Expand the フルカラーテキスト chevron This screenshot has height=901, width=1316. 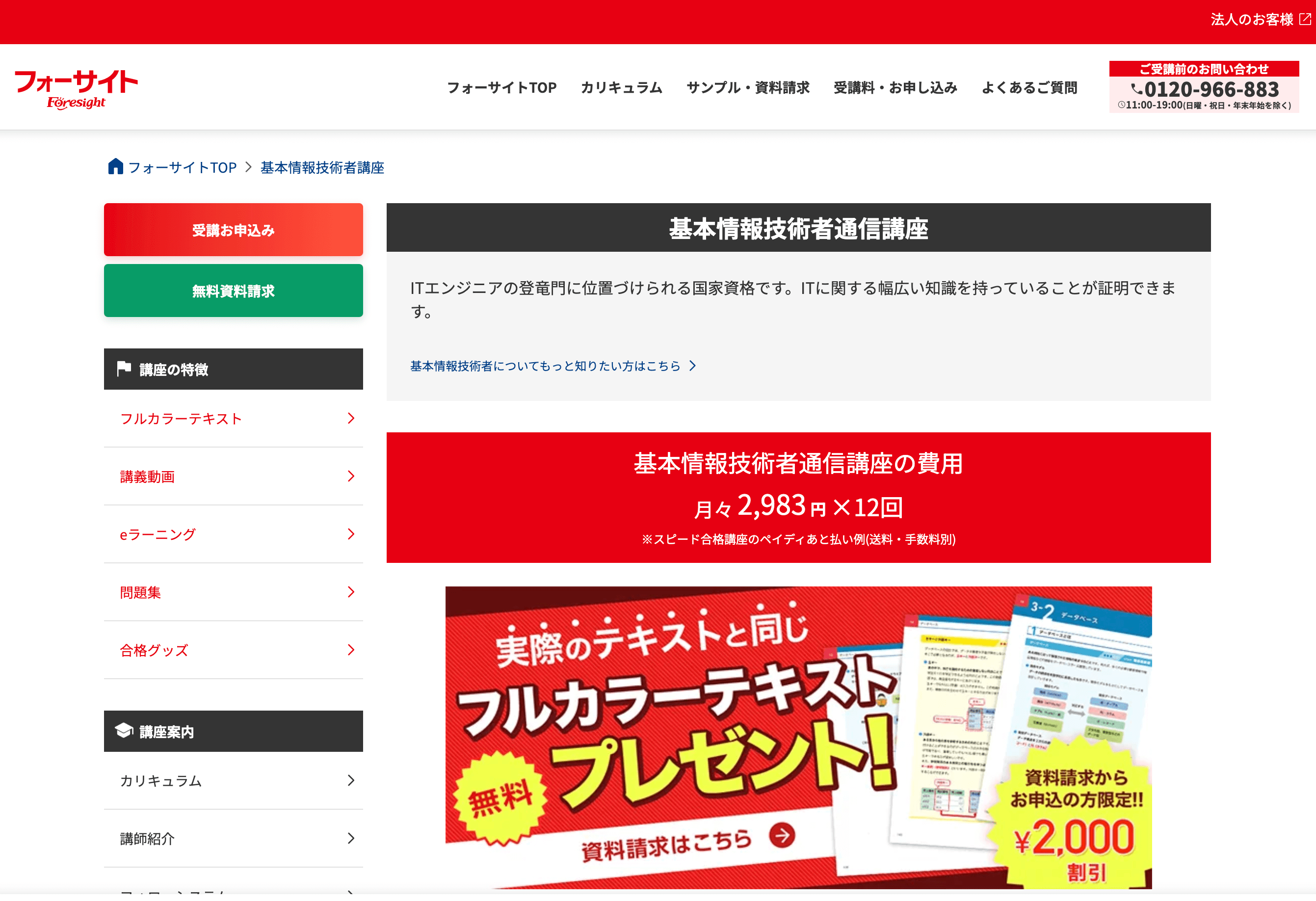click(x=351, y=418)
